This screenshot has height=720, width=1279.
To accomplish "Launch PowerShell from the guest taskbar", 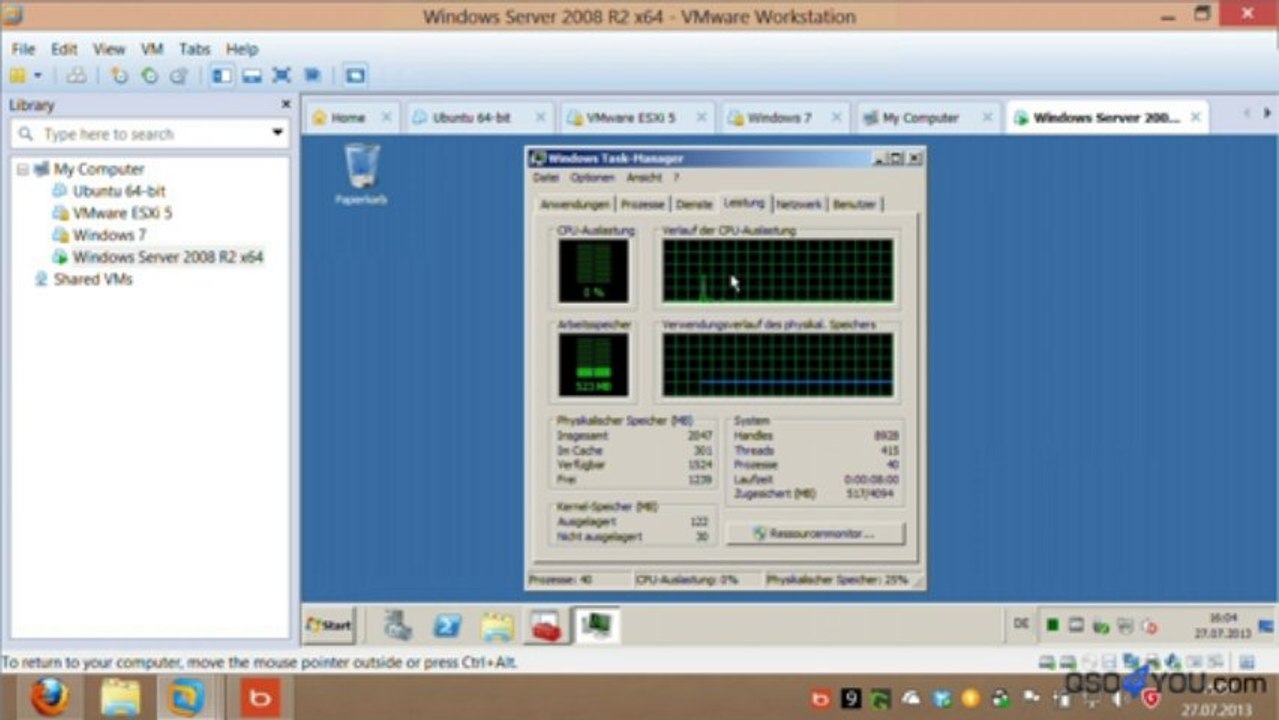I will (447, 625).
